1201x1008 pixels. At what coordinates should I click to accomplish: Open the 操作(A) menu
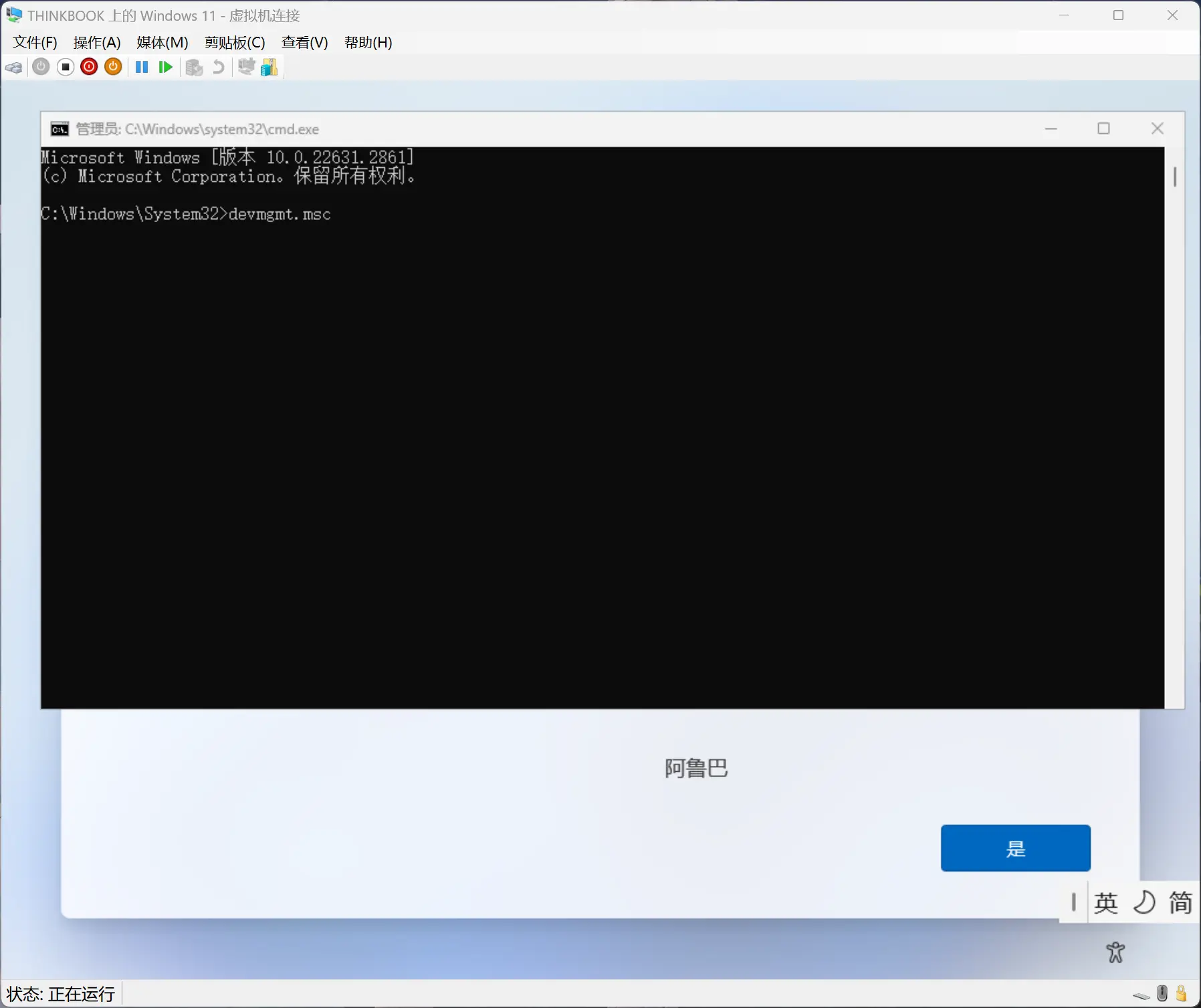pyautogui.click(x=97, y=43)
